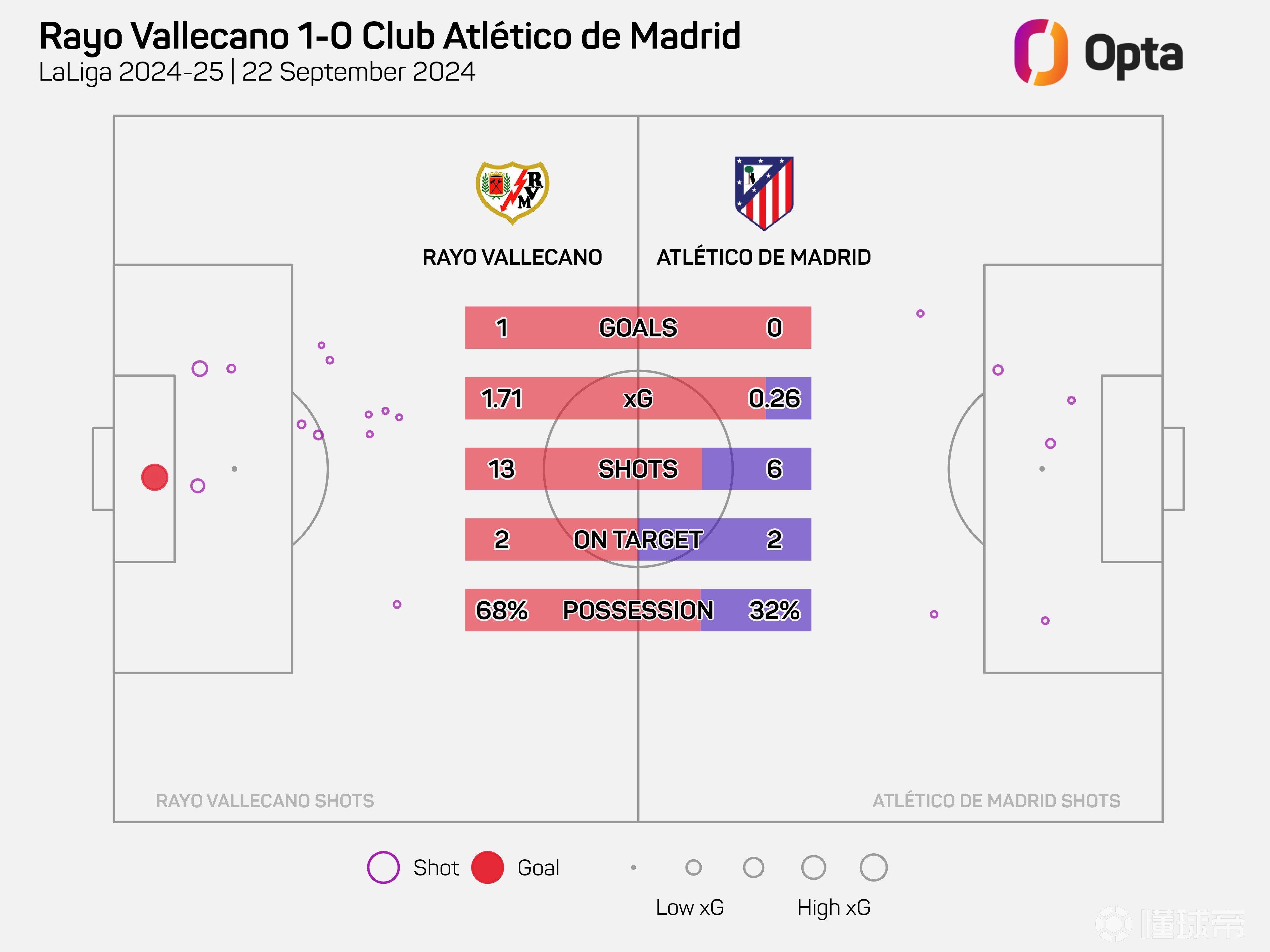Click the red Goal circle in the legend
Viewport: 1270px width, 952px height.
tap(487, 867)
